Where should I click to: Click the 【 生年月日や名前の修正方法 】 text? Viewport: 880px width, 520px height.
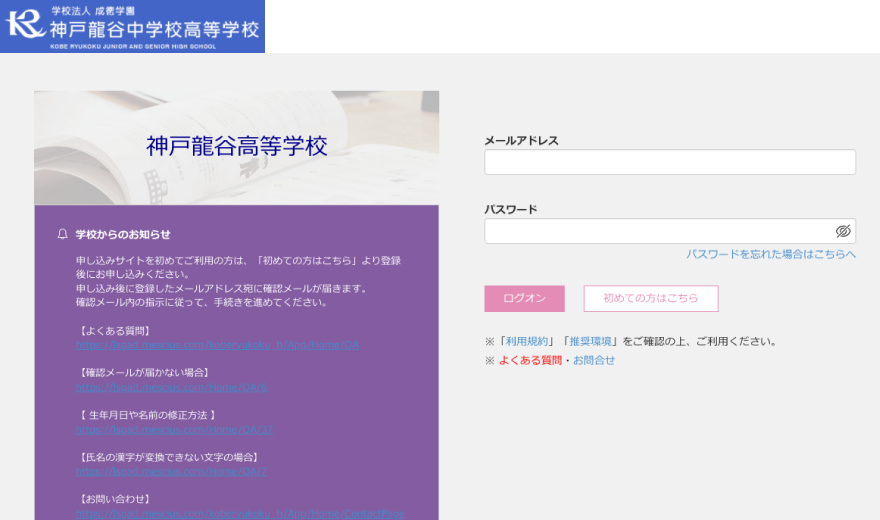(x=147, y=415)
